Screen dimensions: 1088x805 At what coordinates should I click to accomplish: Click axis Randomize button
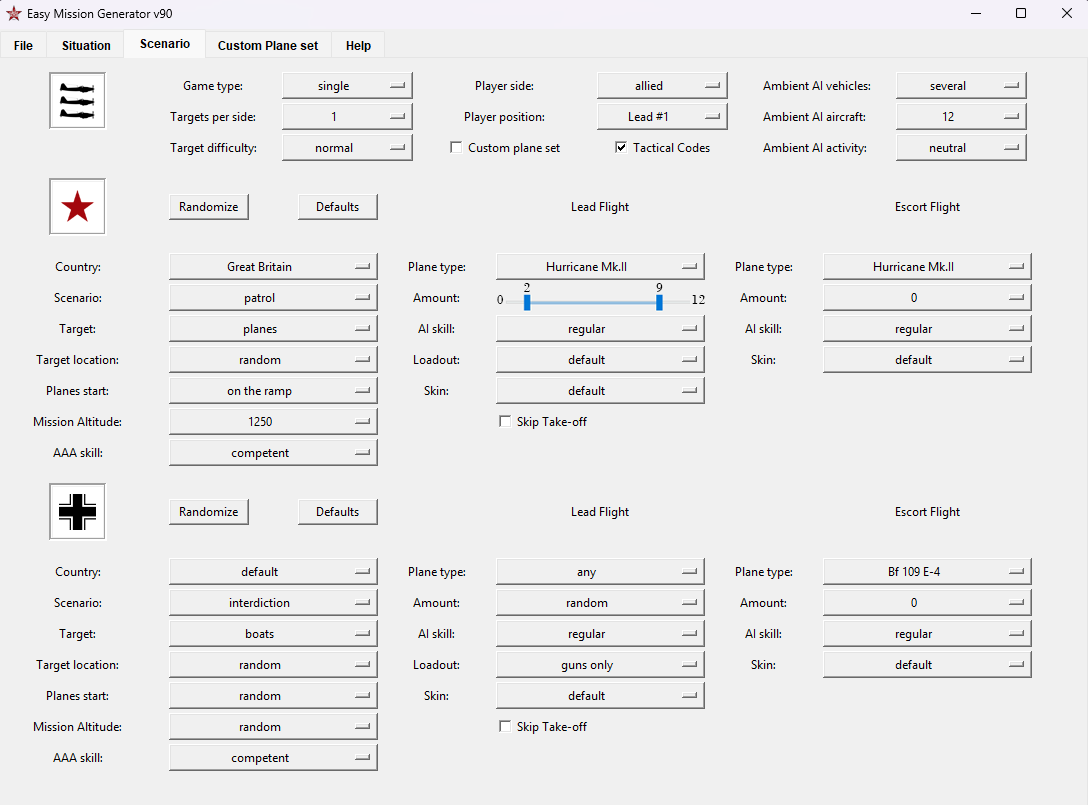[x=209, y=511]
